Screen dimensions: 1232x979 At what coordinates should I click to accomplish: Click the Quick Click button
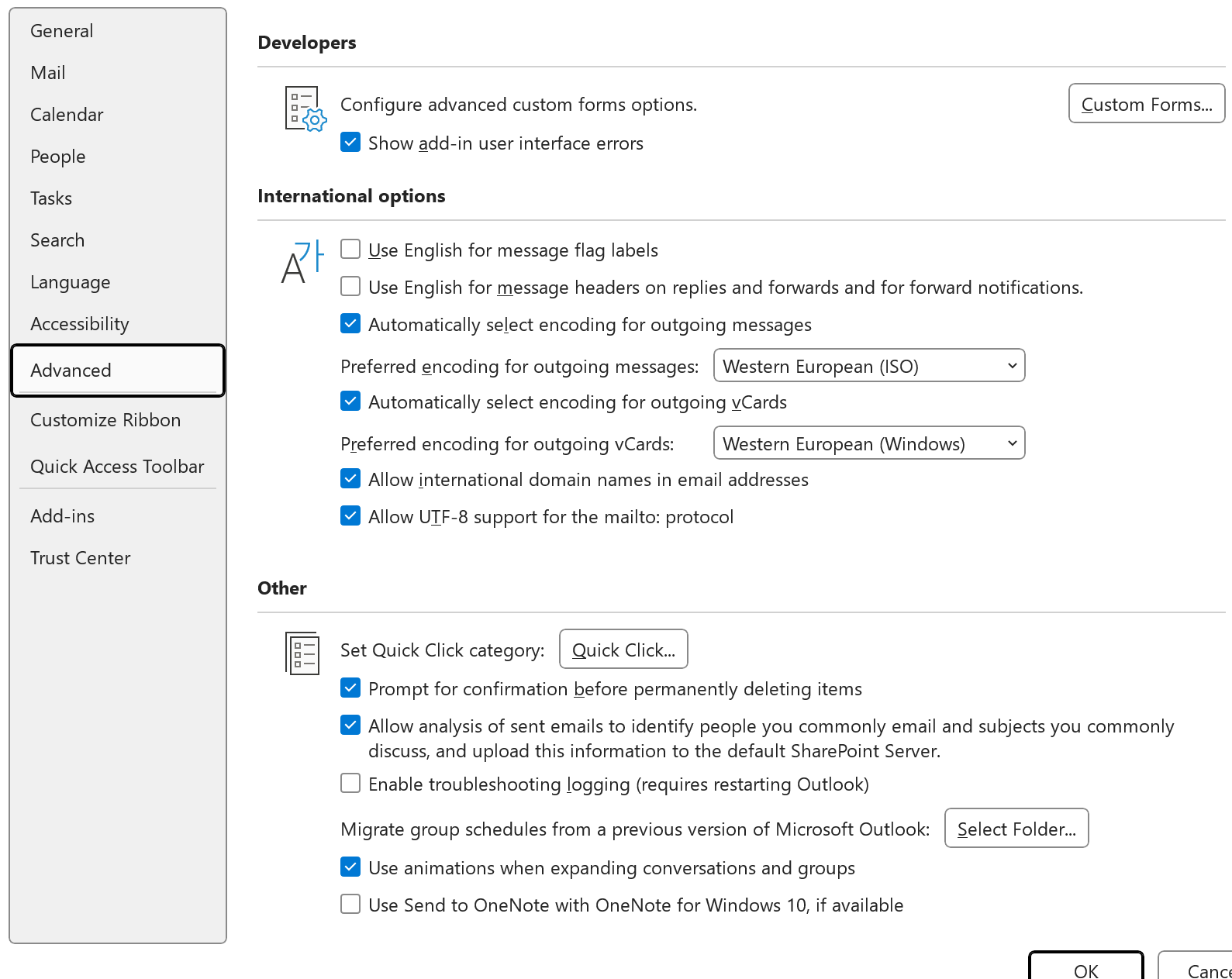pos(623,650)
